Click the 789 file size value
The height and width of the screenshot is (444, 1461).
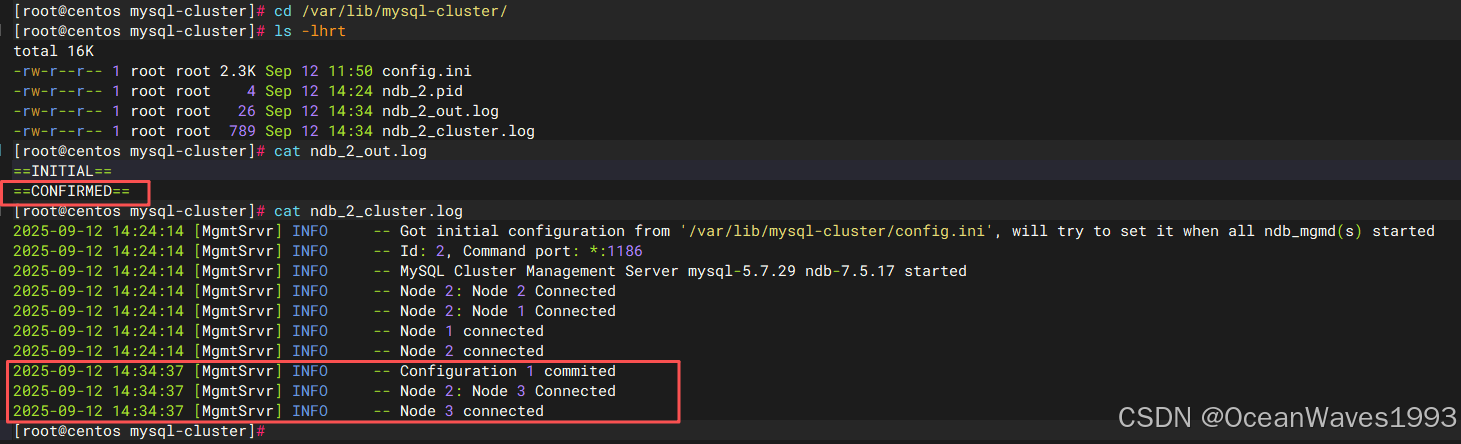(243, 131)
